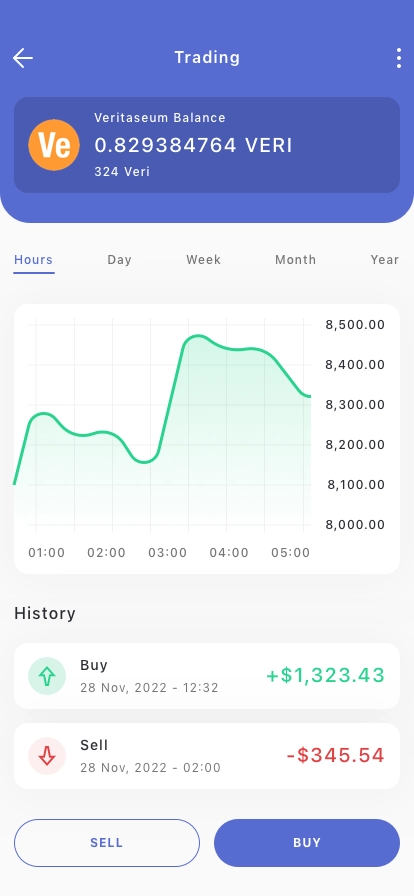Show the Month price chart tab
Viewport: 414px width, 896px height.
click(296, 260)
